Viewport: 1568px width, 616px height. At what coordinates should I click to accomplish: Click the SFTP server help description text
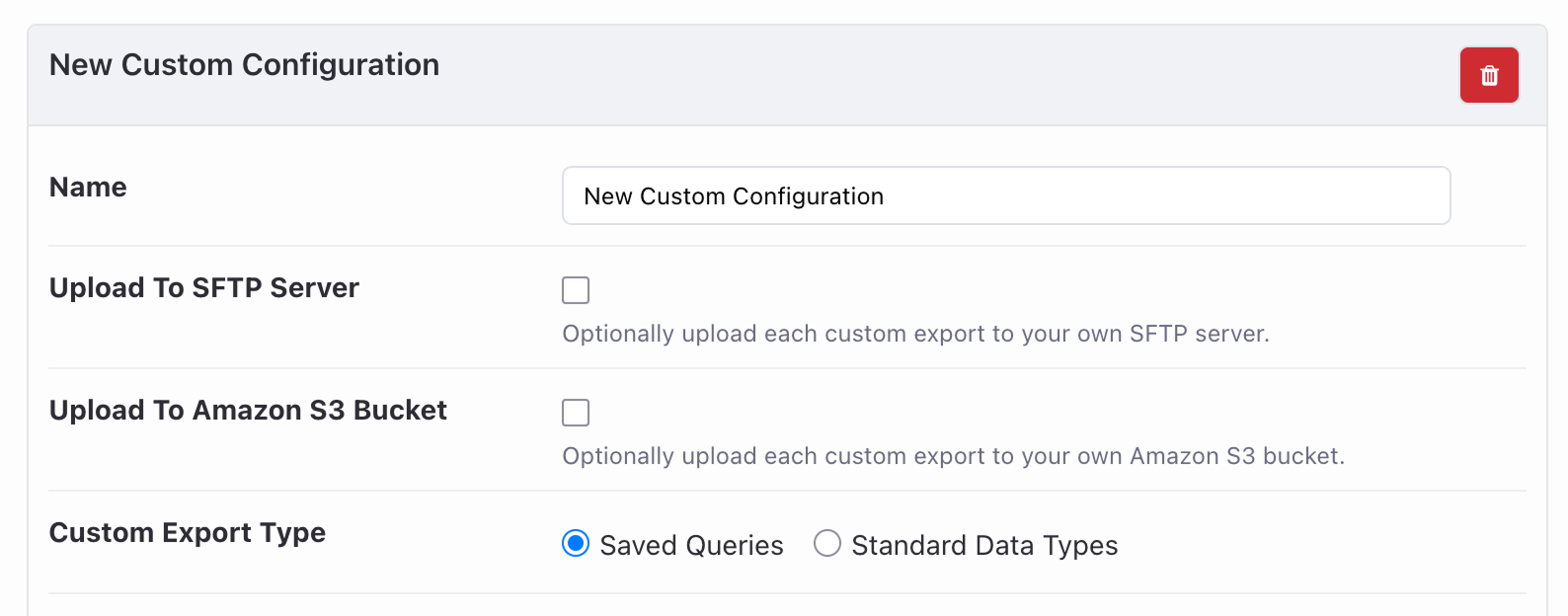[x=915, y=334]
